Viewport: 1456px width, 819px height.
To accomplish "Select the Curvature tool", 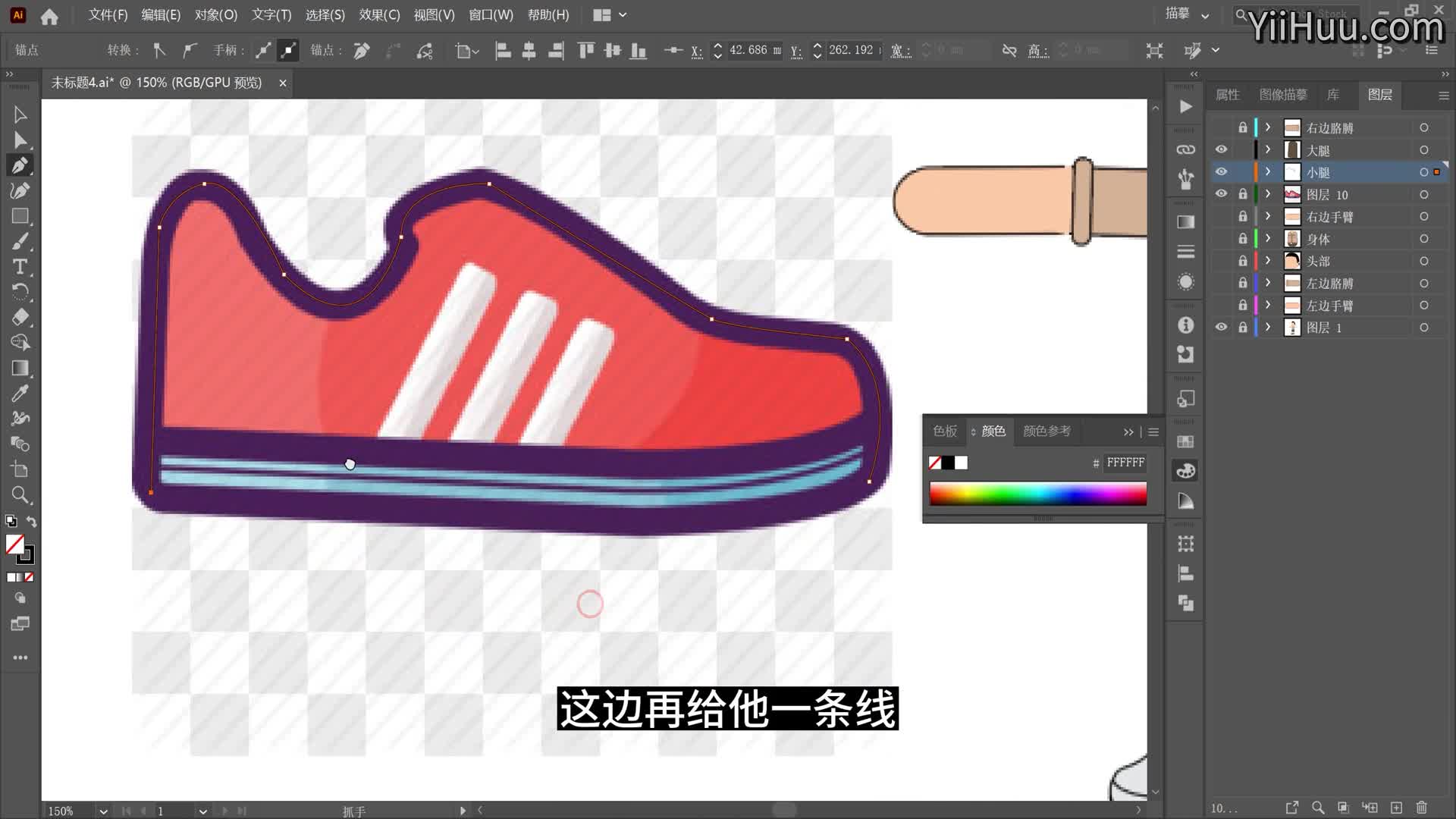I will coord(20,190).
